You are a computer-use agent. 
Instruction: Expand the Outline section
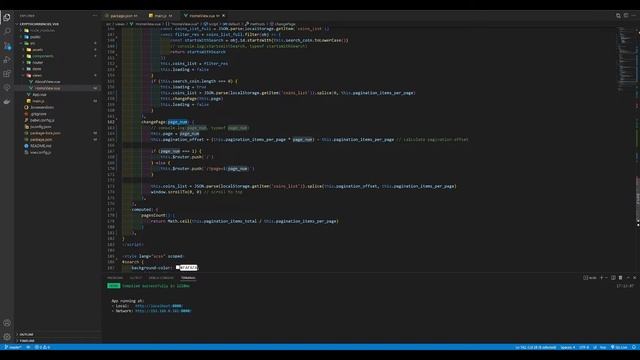pos(27,334)
